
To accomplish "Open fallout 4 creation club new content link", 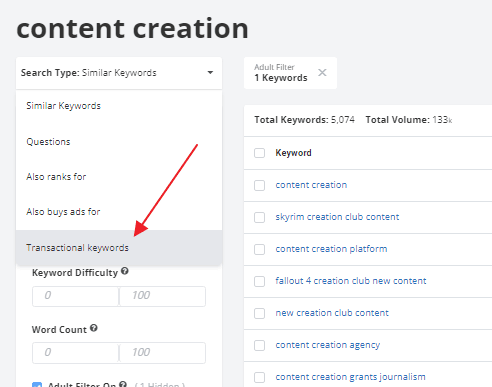I will [351, 281].
